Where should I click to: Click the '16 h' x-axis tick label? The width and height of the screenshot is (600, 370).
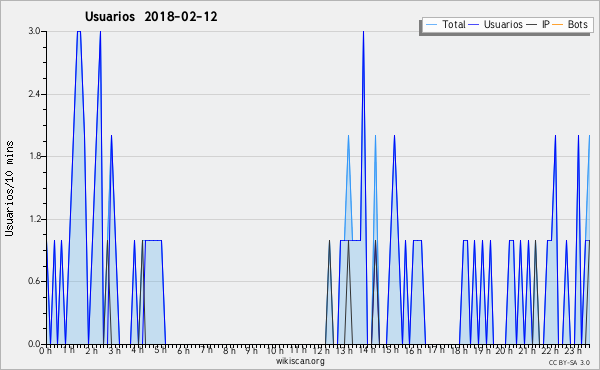coord(413,351)
